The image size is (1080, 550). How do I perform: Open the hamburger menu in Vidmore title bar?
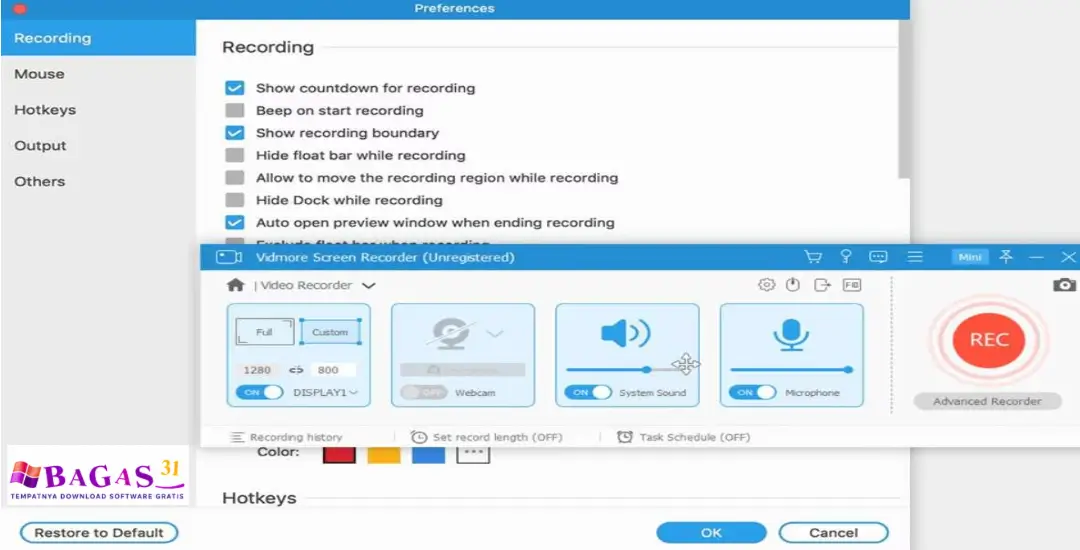click(915, 257)
